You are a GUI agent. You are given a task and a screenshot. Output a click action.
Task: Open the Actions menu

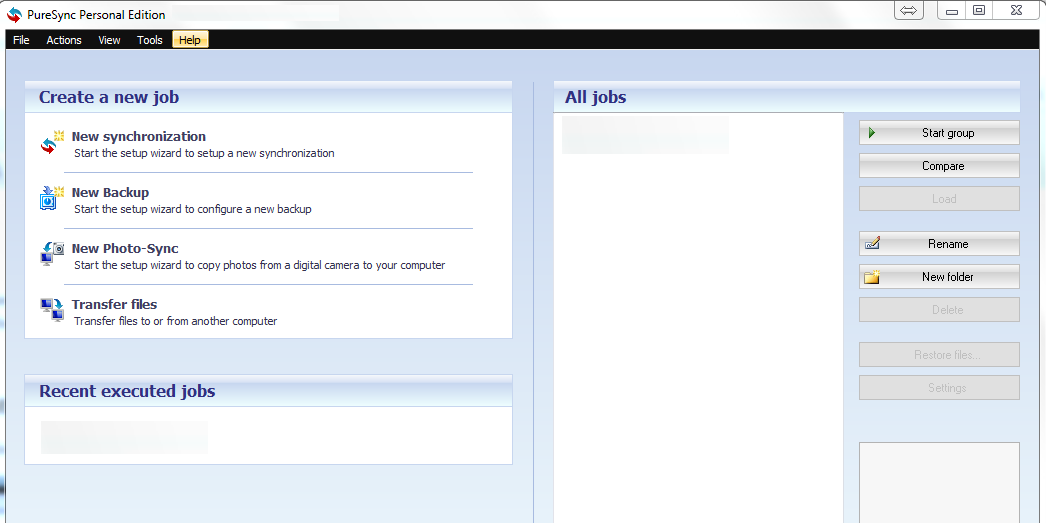pos(64,40)
